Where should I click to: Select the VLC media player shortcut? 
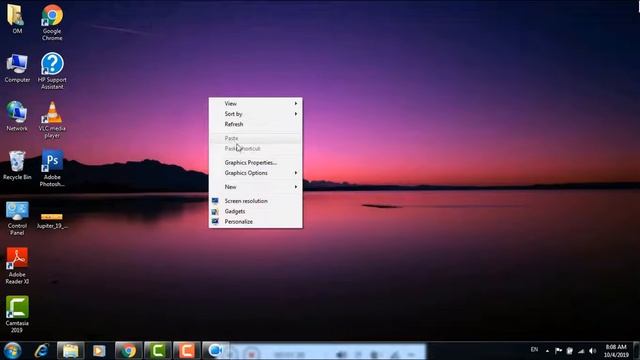[52, 120]
